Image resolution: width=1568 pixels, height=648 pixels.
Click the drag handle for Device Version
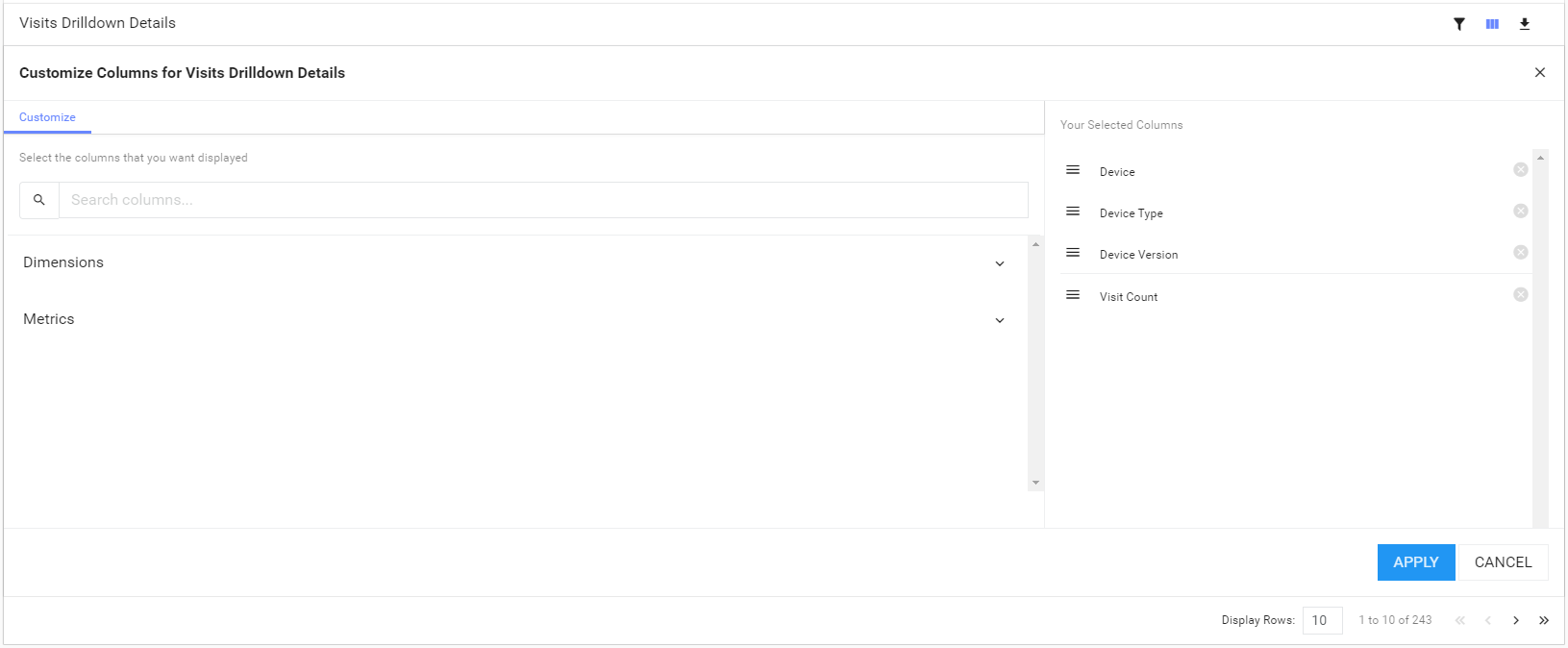(1073, 253)
